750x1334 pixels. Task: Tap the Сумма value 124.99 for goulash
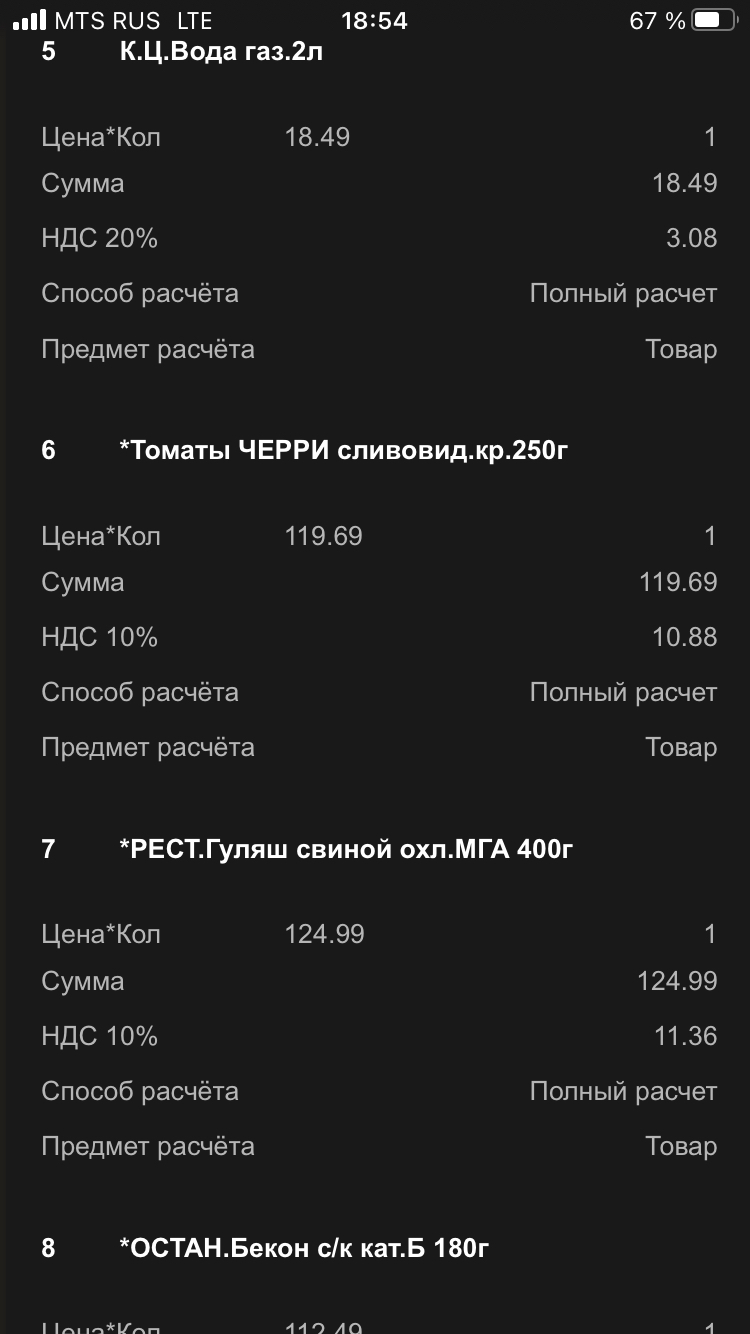(677, 981)
